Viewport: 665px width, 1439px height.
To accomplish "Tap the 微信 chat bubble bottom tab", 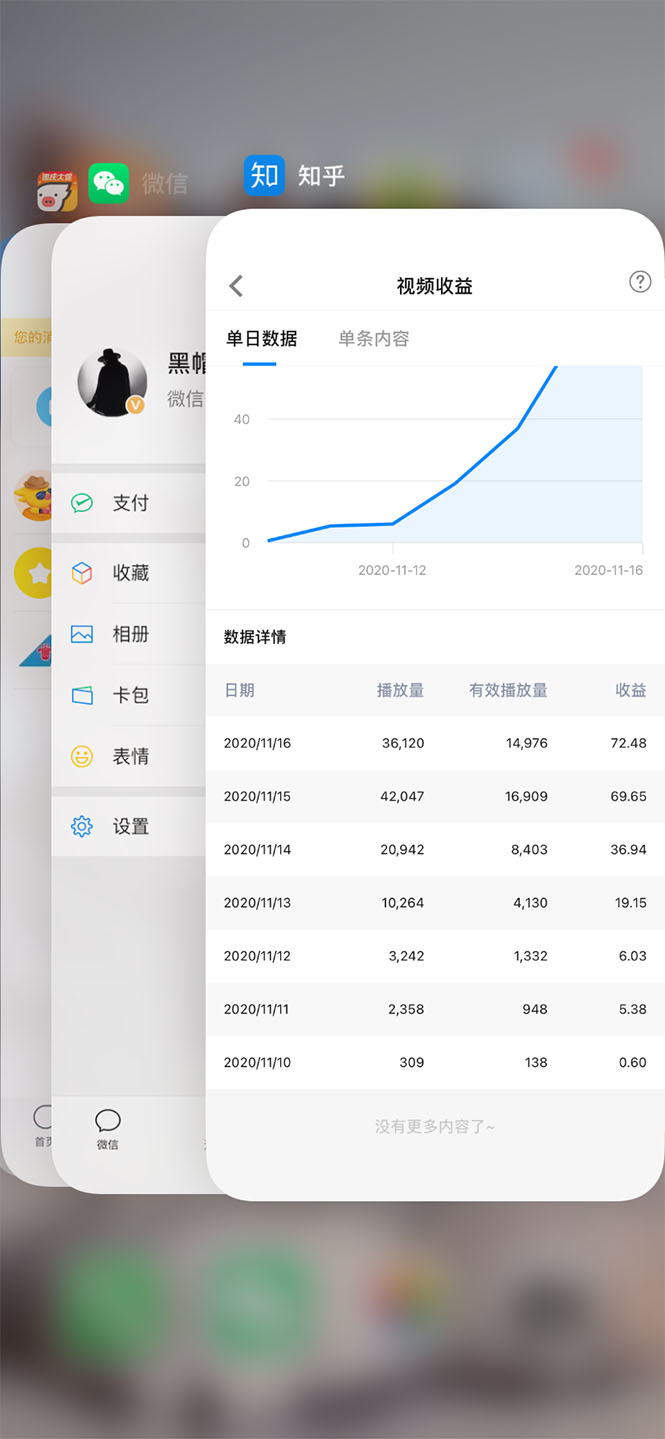I will (x=108, y=1129).
